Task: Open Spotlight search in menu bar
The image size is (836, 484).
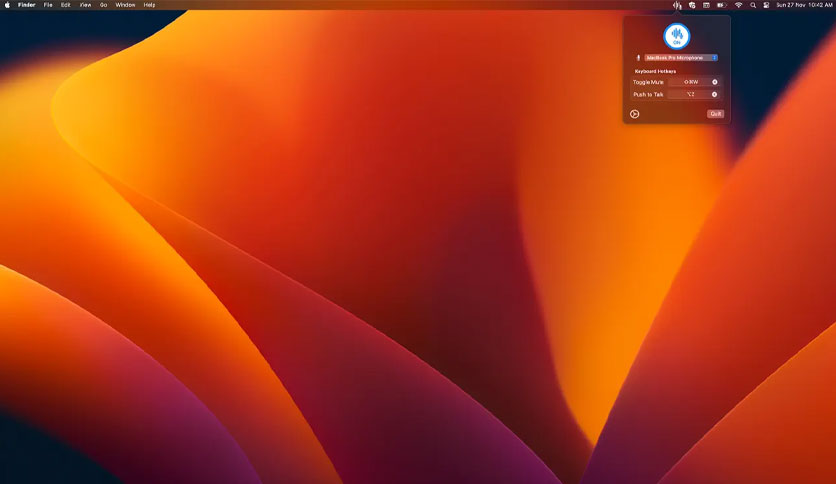Action: 753,5
